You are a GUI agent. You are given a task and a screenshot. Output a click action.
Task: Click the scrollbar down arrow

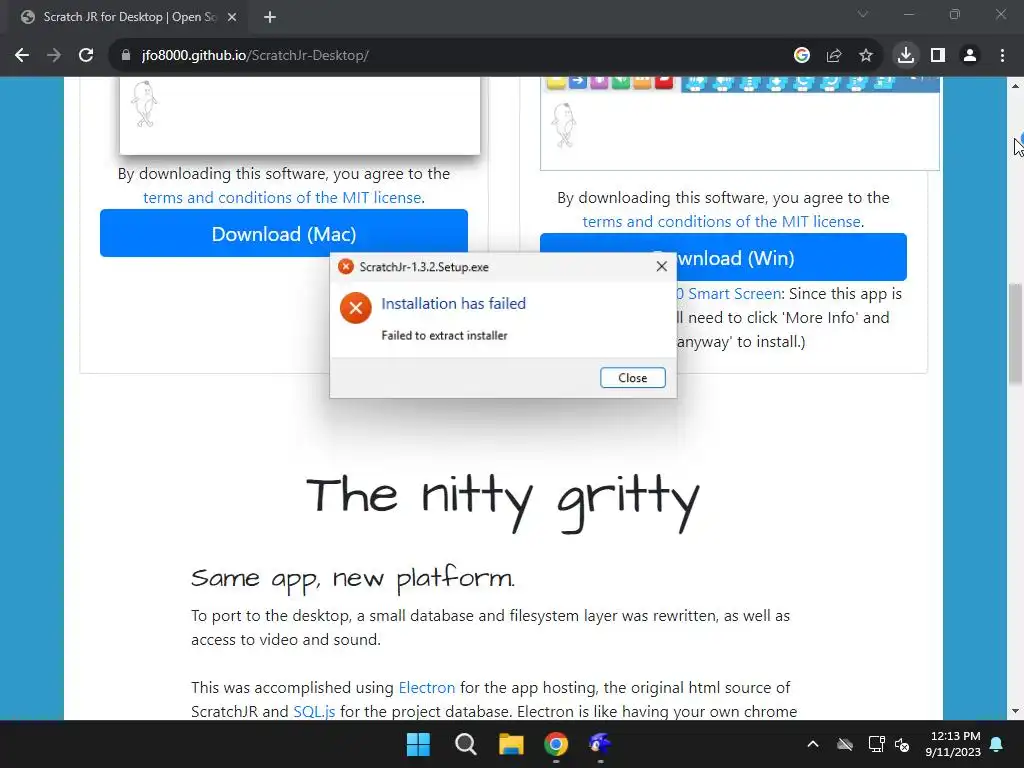tap(1015, 711)
